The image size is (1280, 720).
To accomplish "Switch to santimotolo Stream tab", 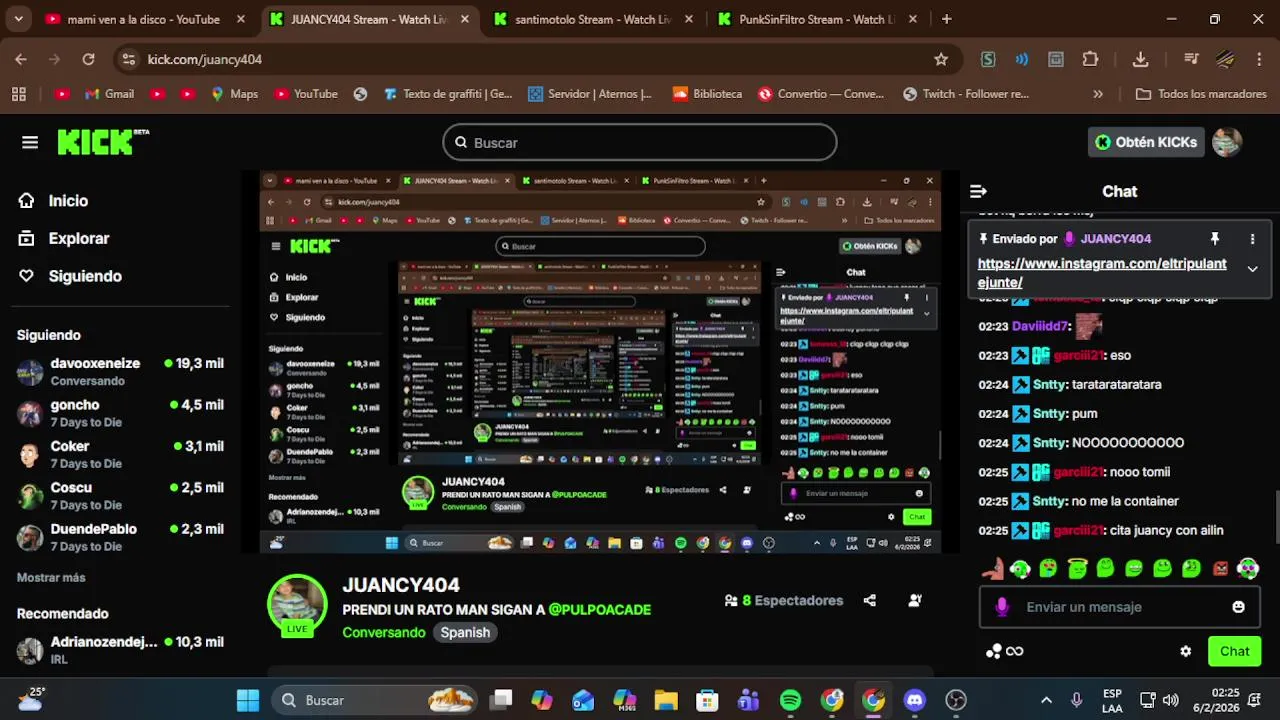I will pos(595,19).
